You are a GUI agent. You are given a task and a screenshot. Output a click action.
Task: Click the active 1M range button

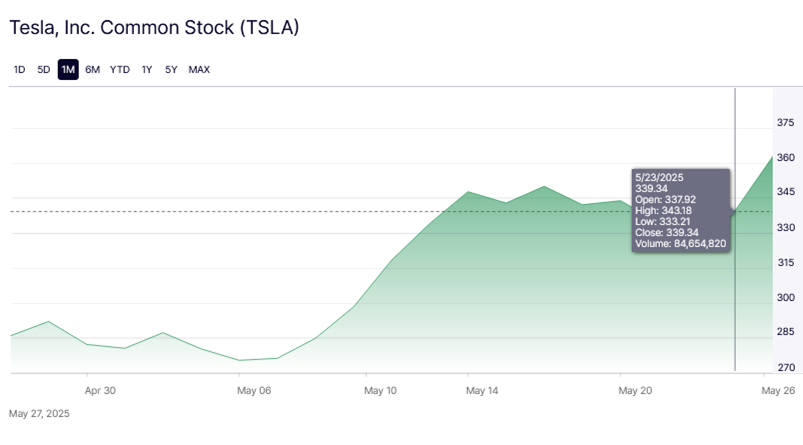(x=68, y=69)
